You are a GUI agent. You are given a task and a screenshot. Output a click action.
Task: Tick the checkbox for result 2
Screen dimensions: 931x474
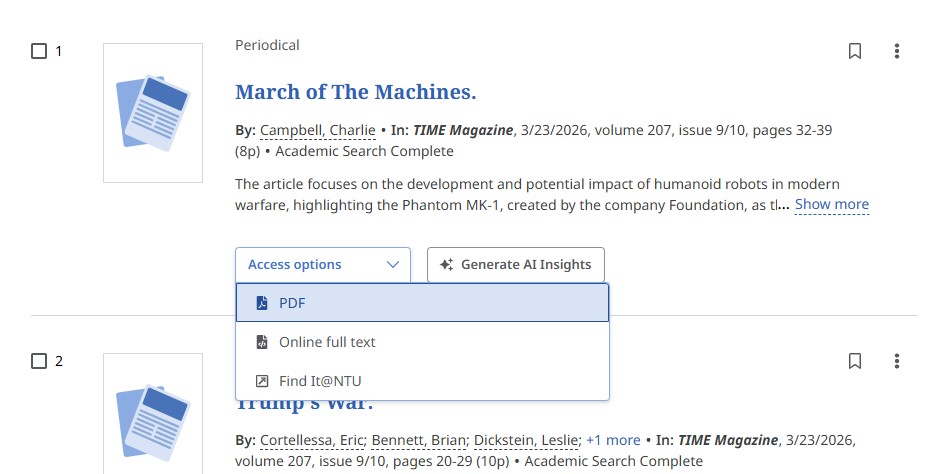[39, 361]
